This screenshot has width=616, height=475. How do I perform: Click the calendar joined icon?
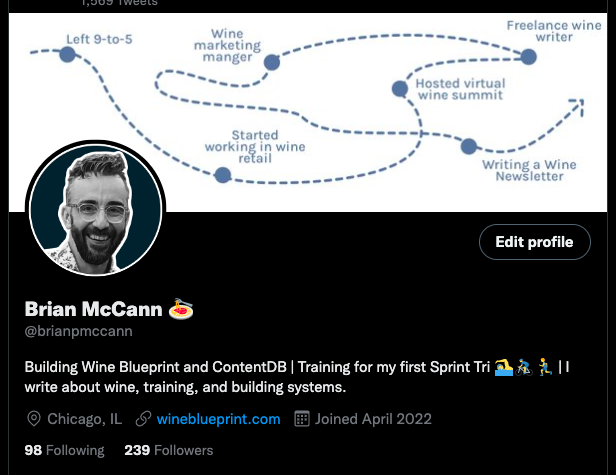[302, 419]
